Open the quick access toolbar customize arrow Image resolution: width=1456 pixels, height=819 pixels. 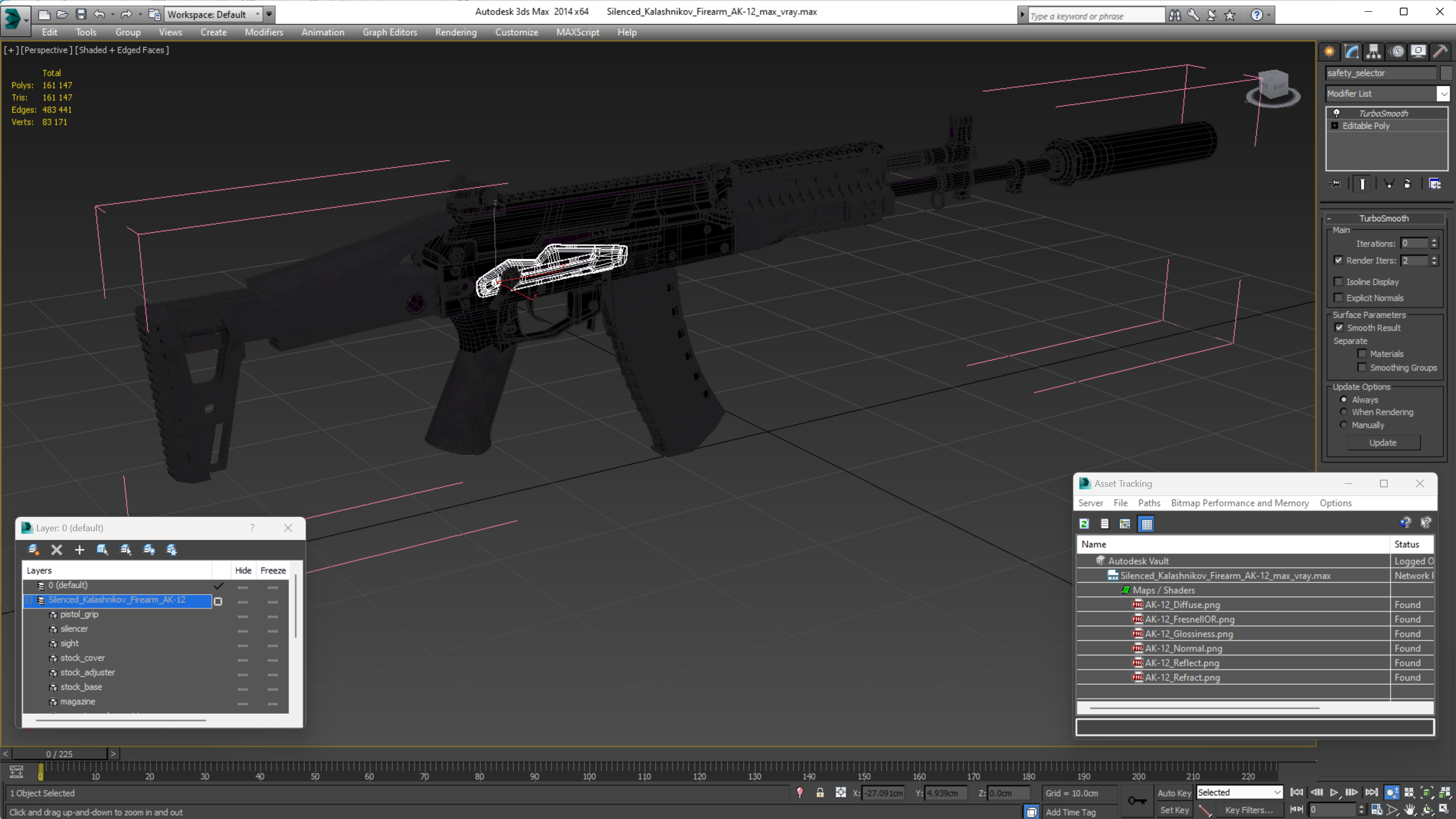tap(269, 14)
